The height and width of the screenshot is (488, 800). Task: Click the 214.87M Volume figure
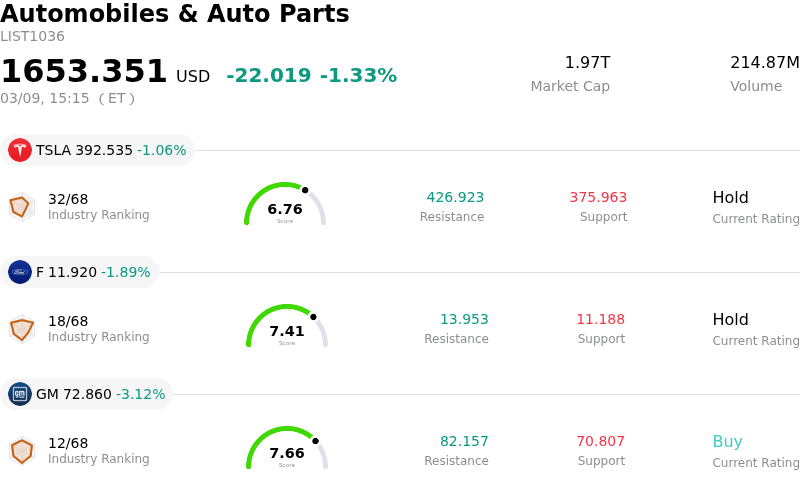point(764,63)
